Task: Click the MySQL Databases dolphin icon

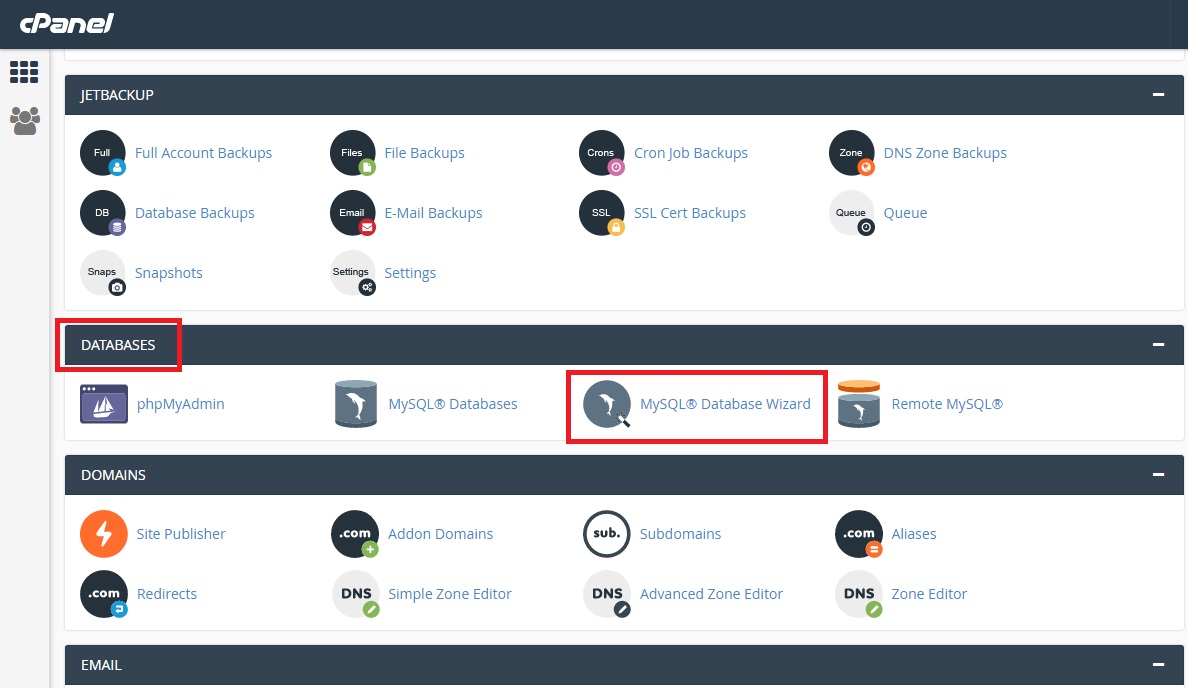Action: pyautogui.click(x=355, y=404)
